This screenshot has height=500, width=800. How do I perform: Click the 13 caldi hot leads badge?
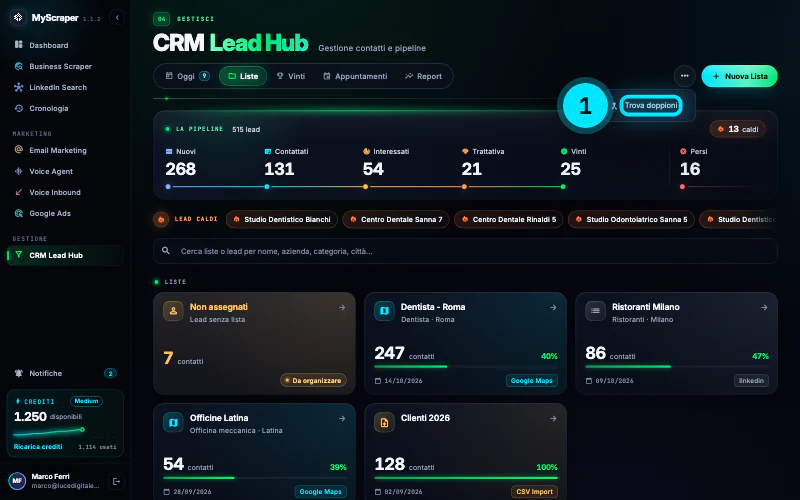pos(738,129)
